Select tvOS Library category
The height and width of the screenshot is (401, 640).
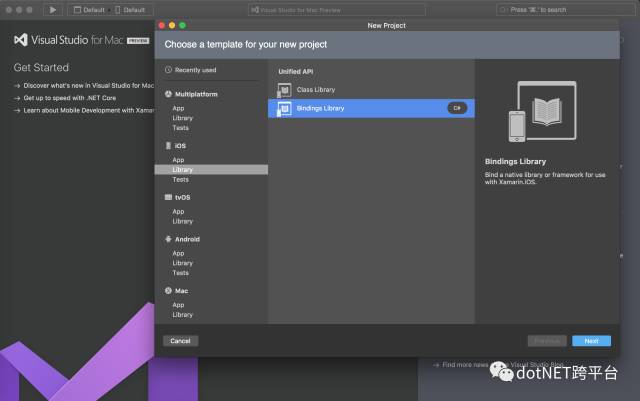[x=182, y=221]
